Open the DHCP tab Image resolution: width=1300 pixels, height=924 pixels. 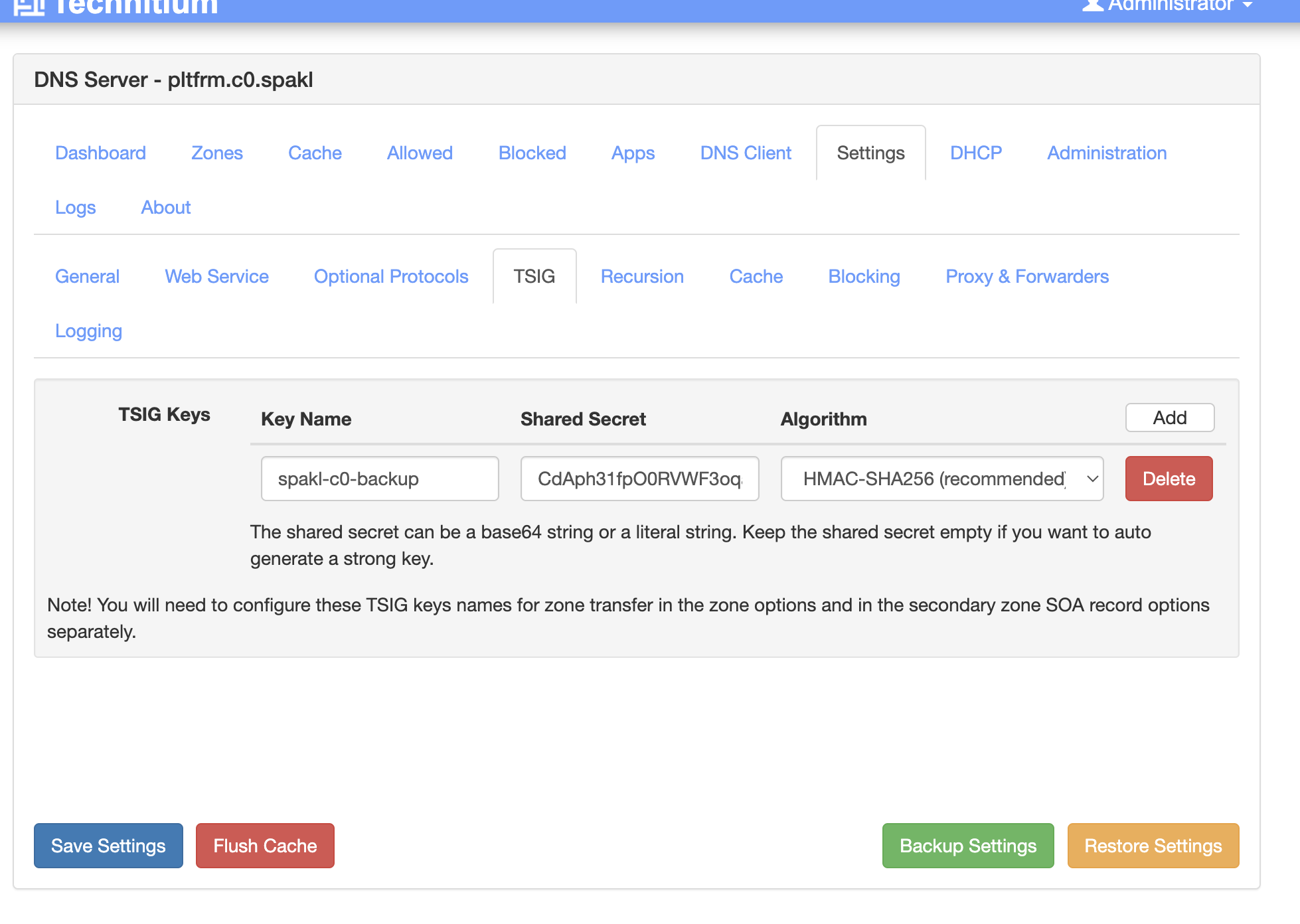click(975, 153)
